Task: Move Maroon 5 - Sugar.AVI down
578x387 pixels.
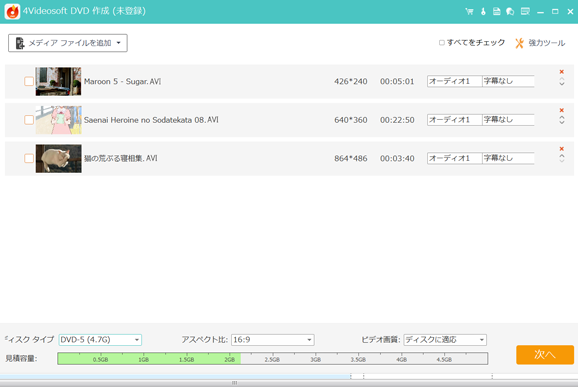Action: [x=562, y=84]
